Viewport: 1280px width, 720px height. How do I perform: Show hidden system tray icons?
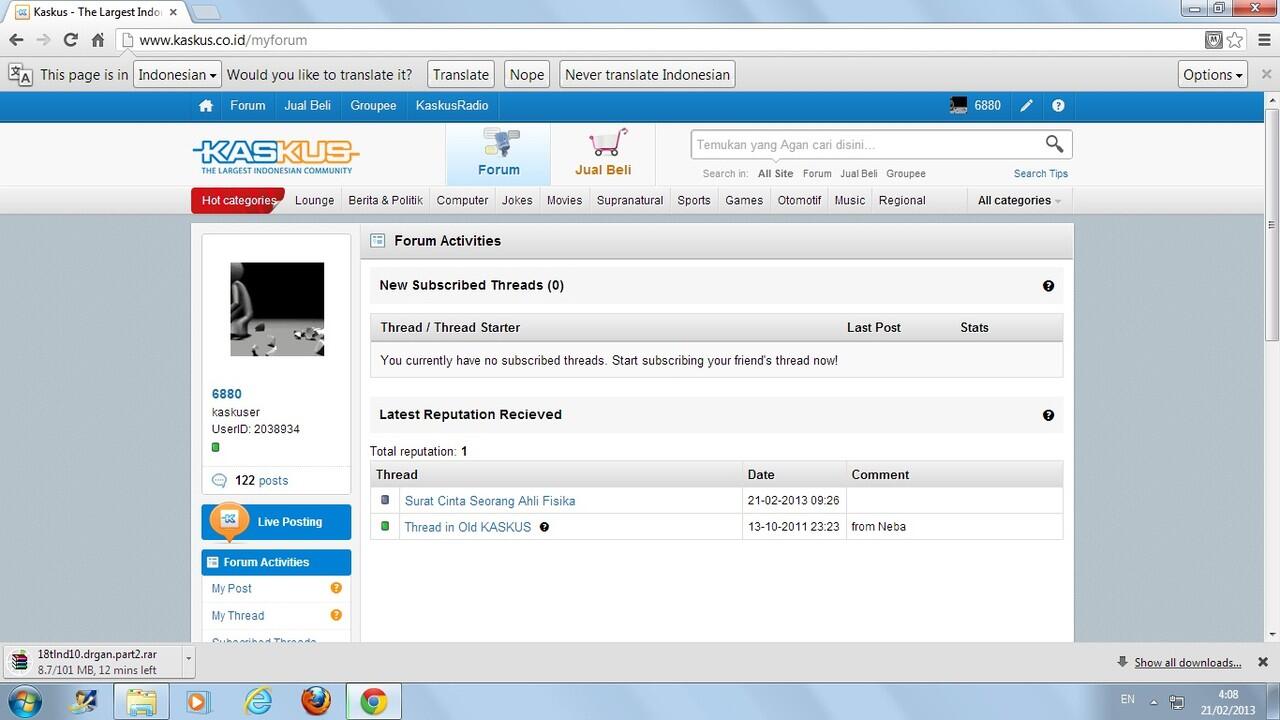point(1153,702)
